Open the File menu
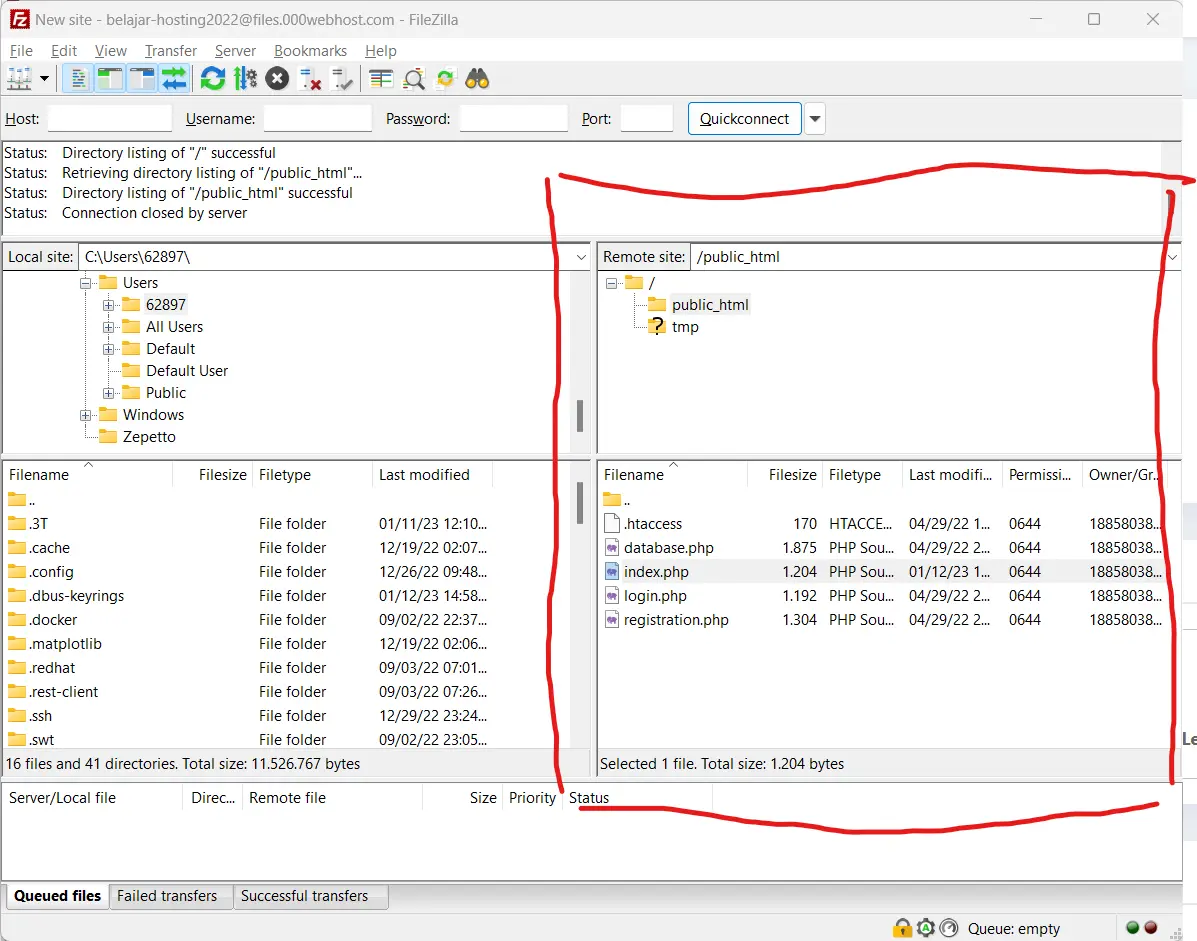The width and height of the screenshot is (1197, 941). click(x=21, y=50)
